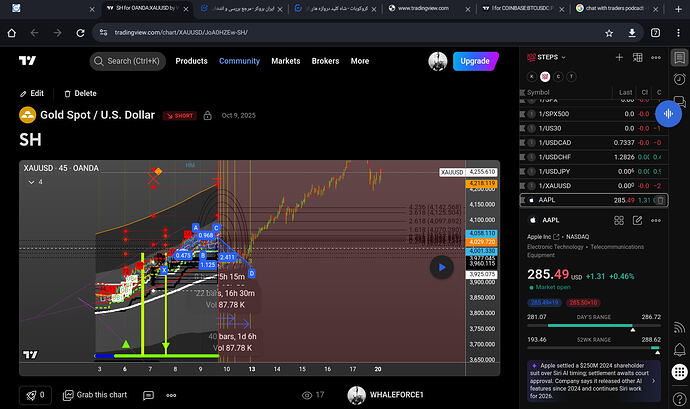Image resolution: width=690 pixels, height=409 pixels.
Task: Edit the published idea
Action: pos(32,93)
